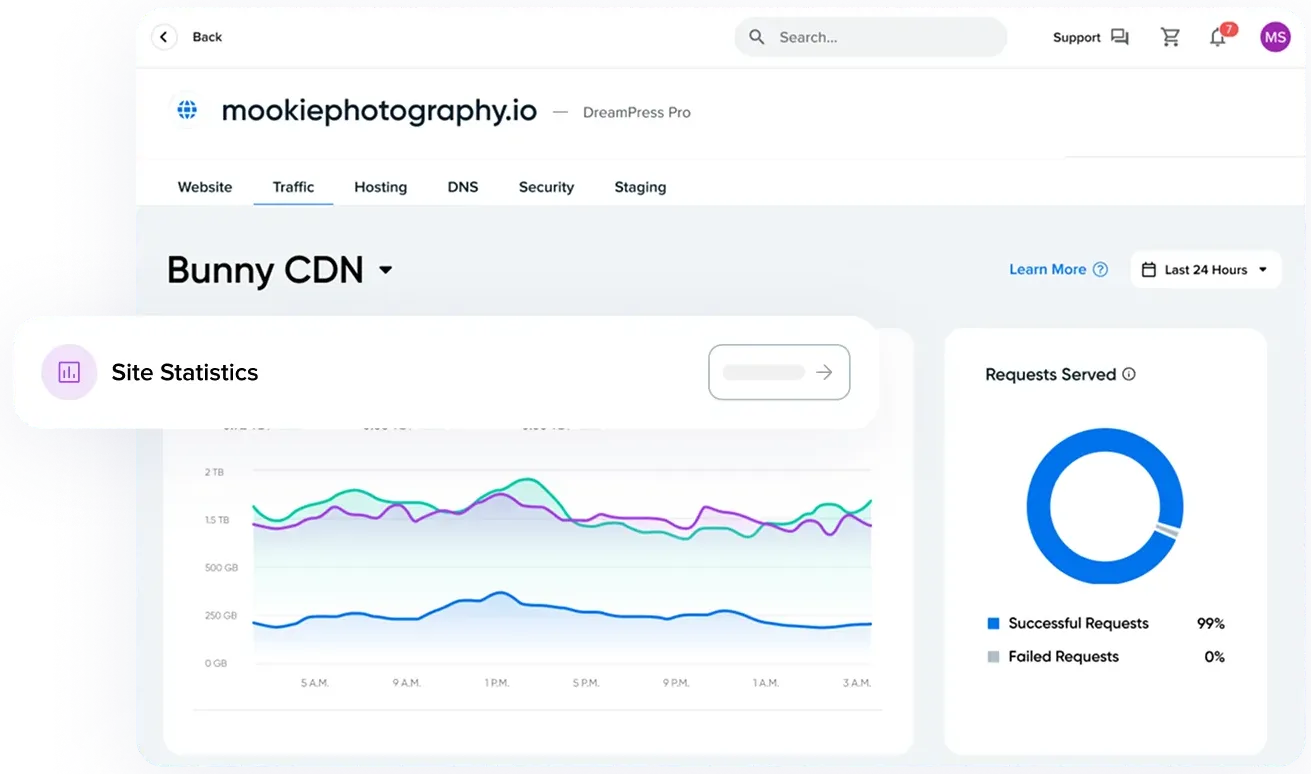Viewport: 1311px width, 774px height.
Task: Click the Back label text
Action: (x=207, y=37)
